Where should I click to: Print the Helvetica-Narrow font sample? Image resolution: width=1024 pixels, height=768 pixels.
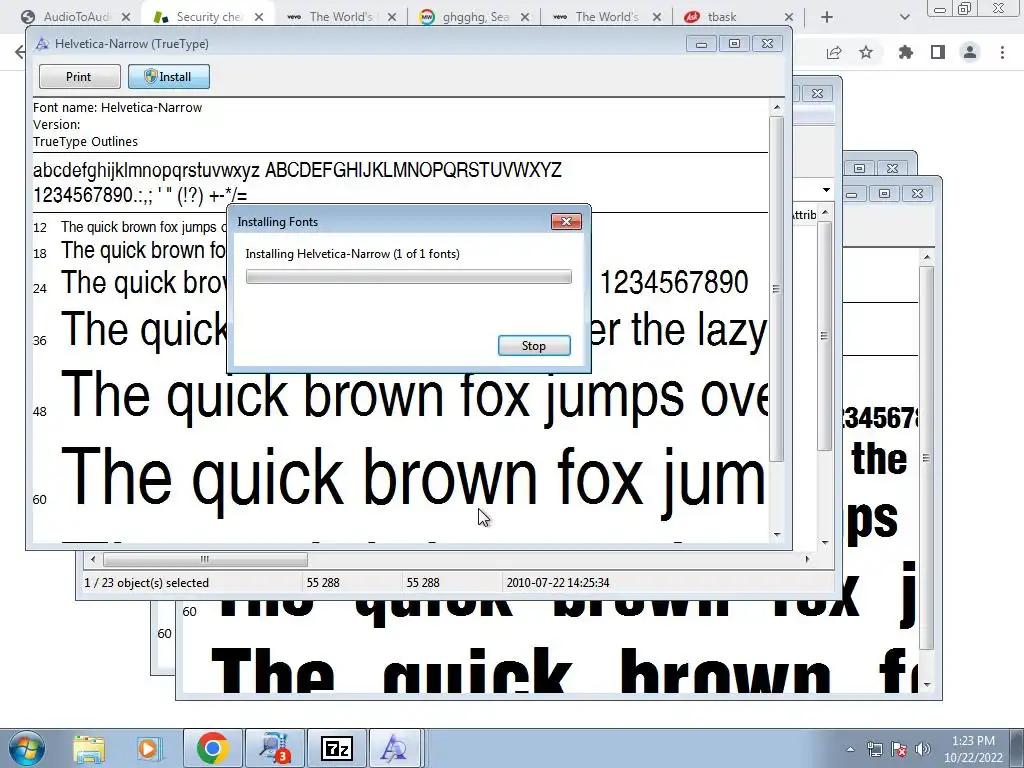(80, 76)
